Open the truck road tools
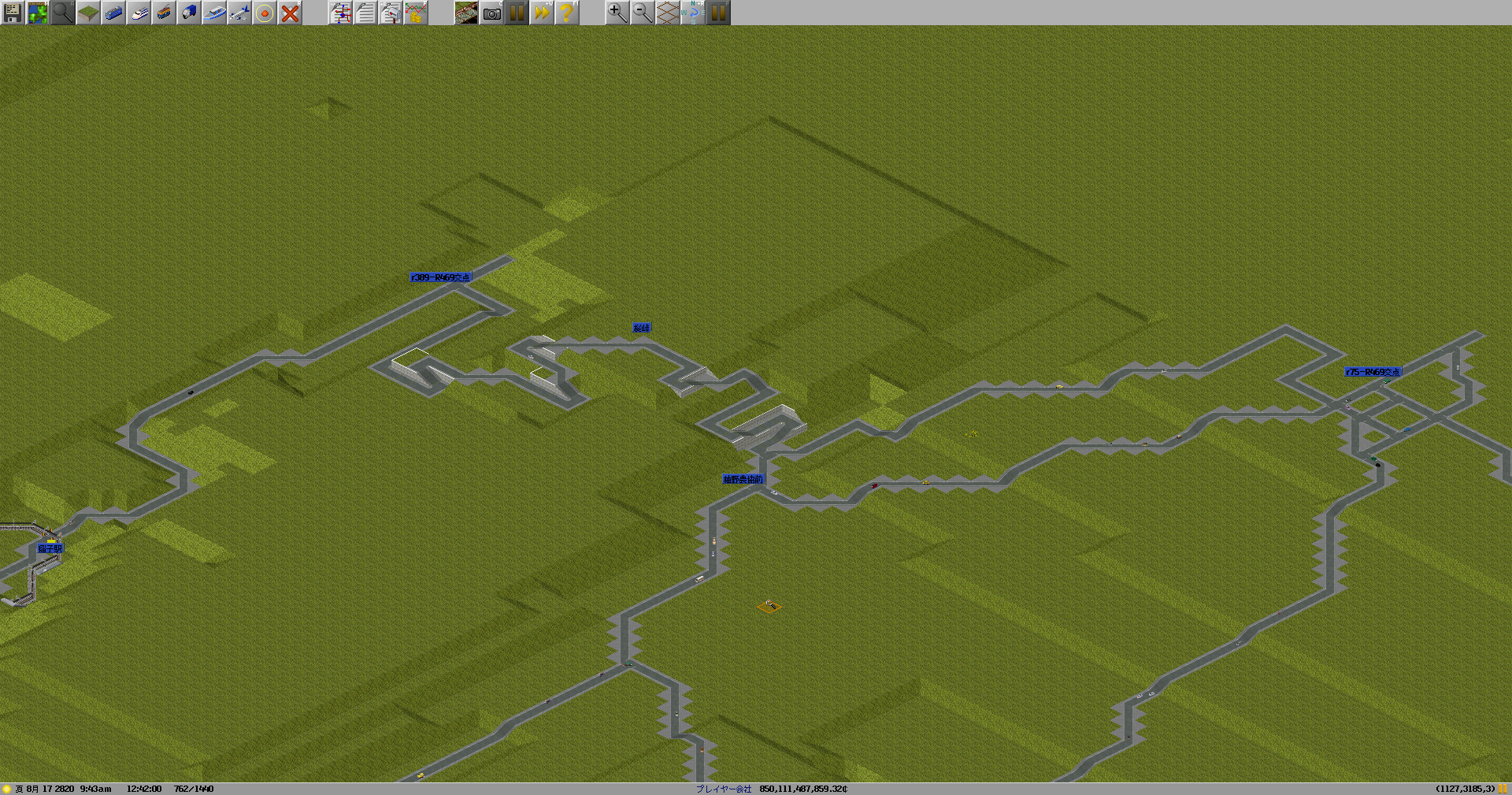The width and height of the screenshot is (1512, 795). (x=189, y=13)
